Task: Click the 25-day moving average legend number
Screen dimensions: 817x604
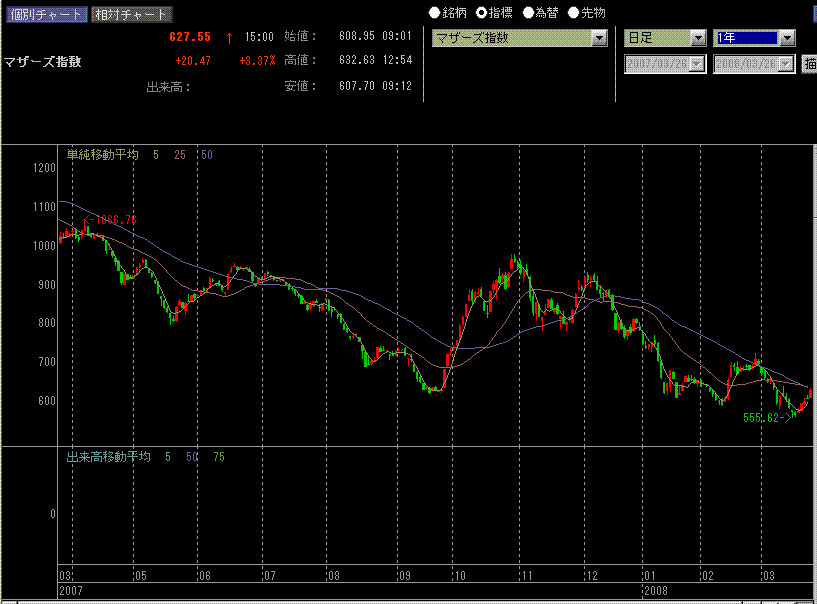Action: 180,155
